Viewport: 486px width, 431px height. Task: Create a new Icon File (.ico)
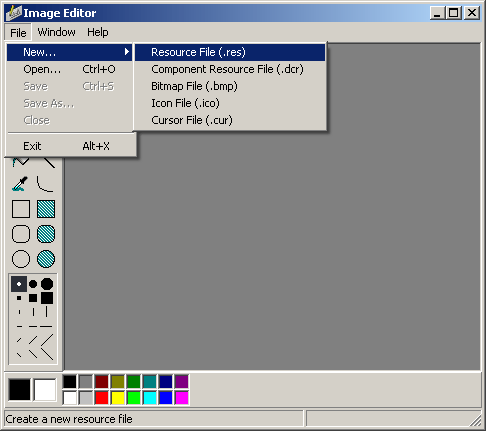[230, 103]
